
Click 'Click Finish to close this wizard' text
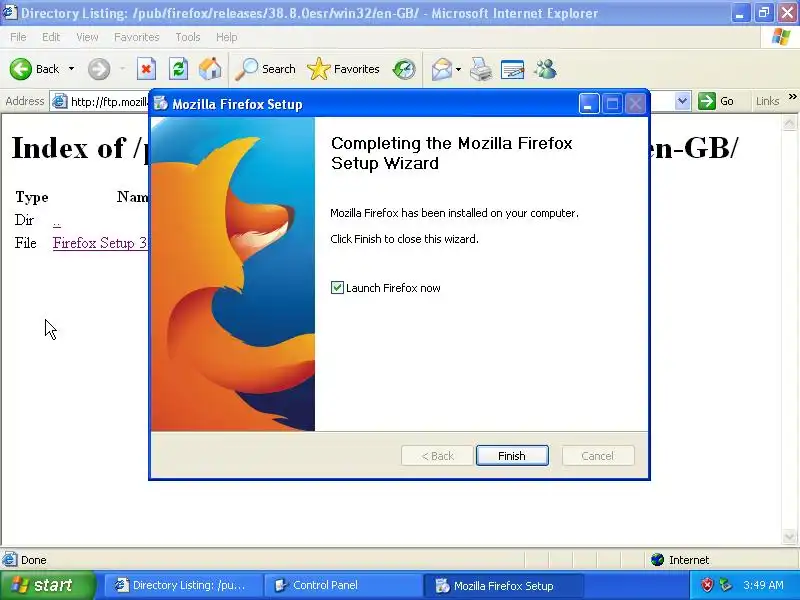[x=404, y=239]
